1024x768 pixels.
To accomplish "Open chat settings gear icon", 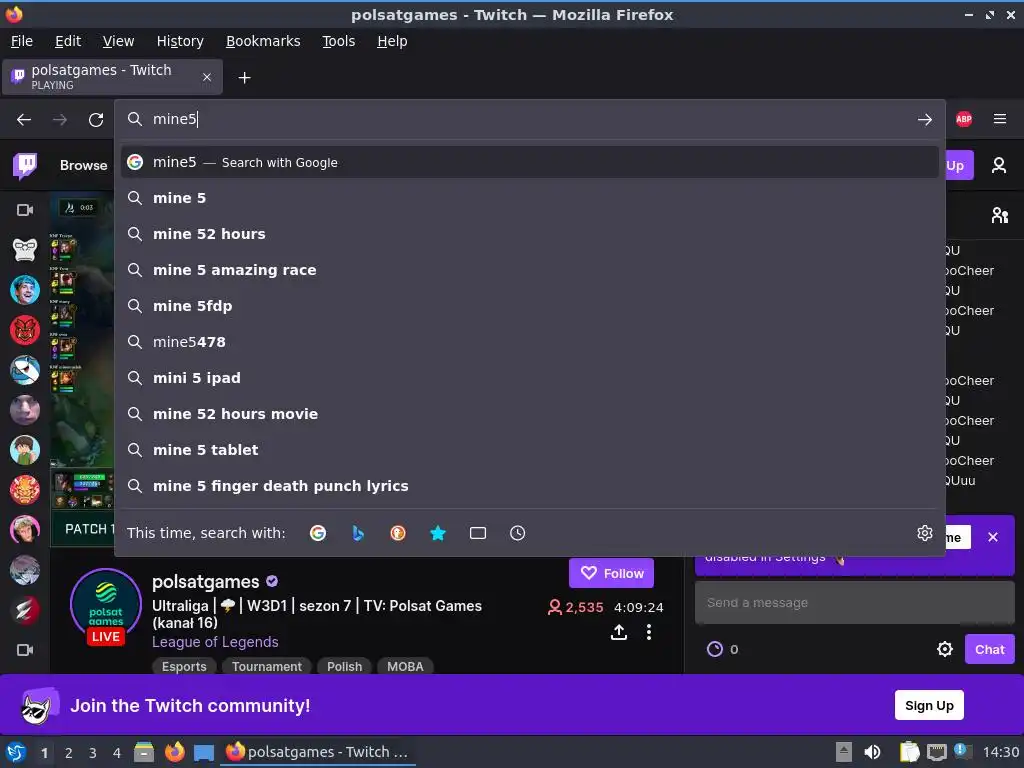I will click(x=944, y=649).
